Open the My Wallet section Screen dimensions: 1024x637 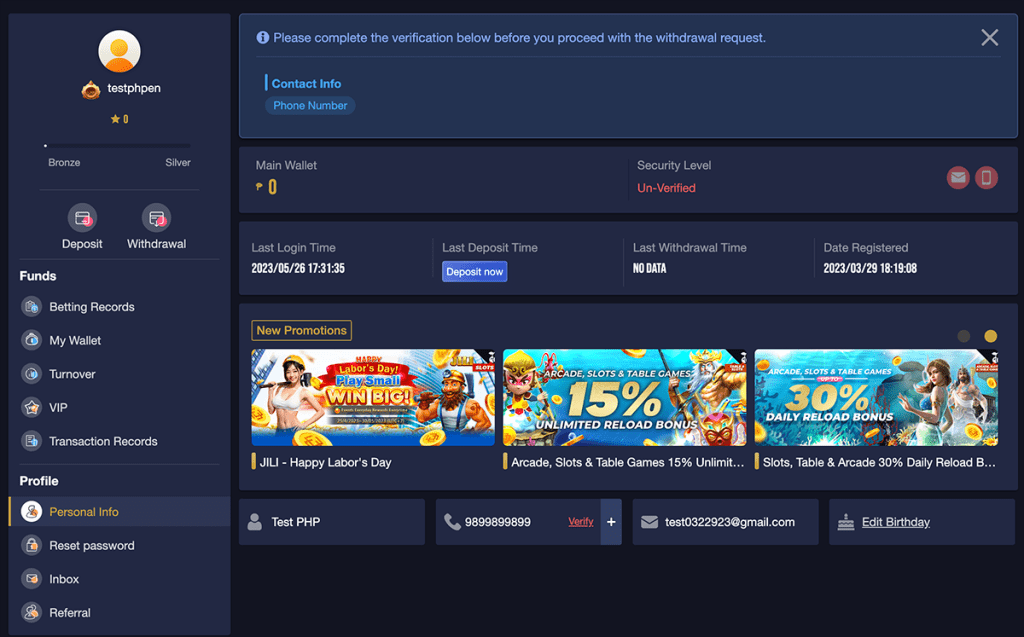tap(75, 341)
